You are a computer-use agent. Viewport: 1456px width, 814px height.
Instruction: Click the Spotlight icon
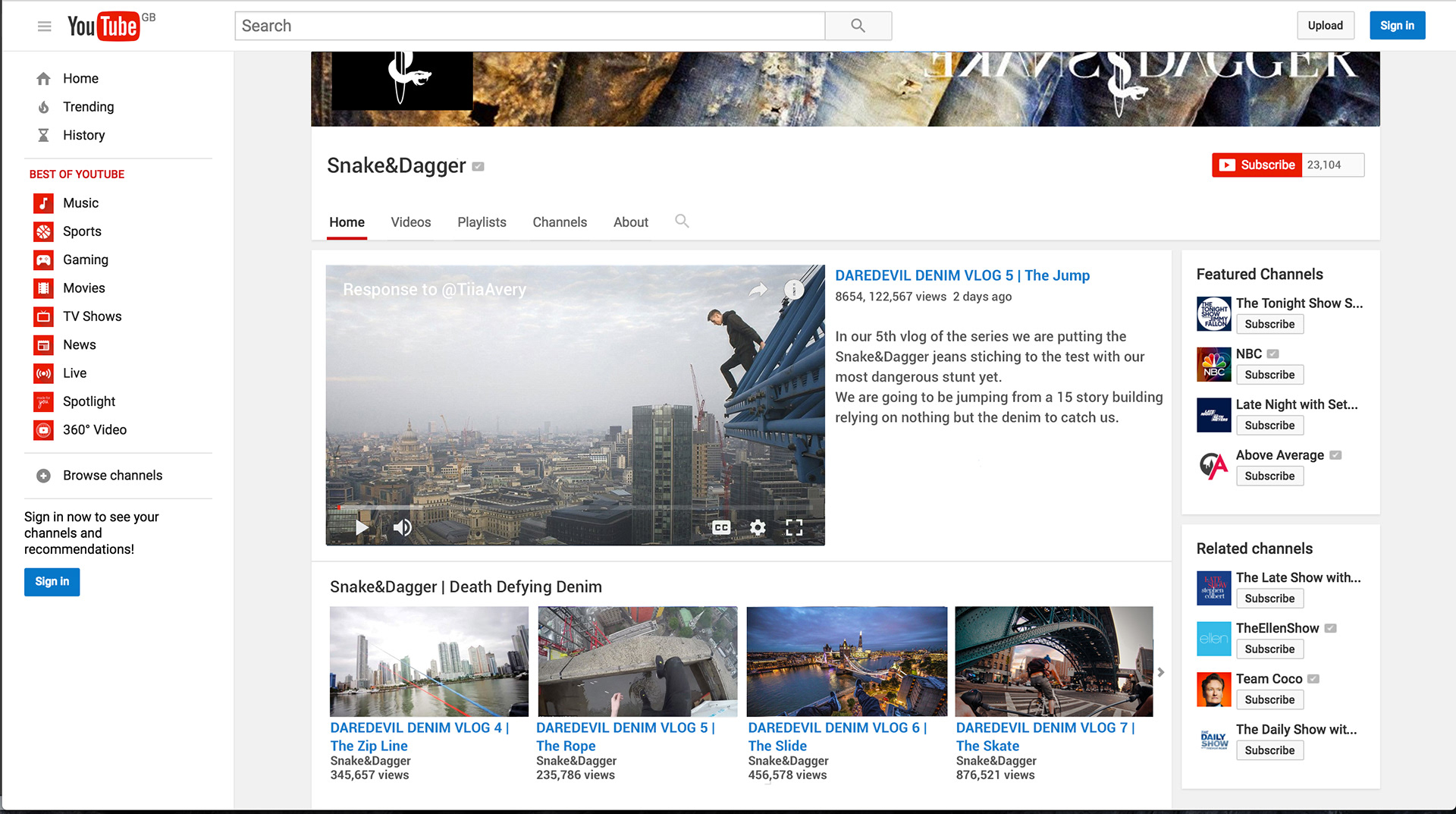(43, 401)
